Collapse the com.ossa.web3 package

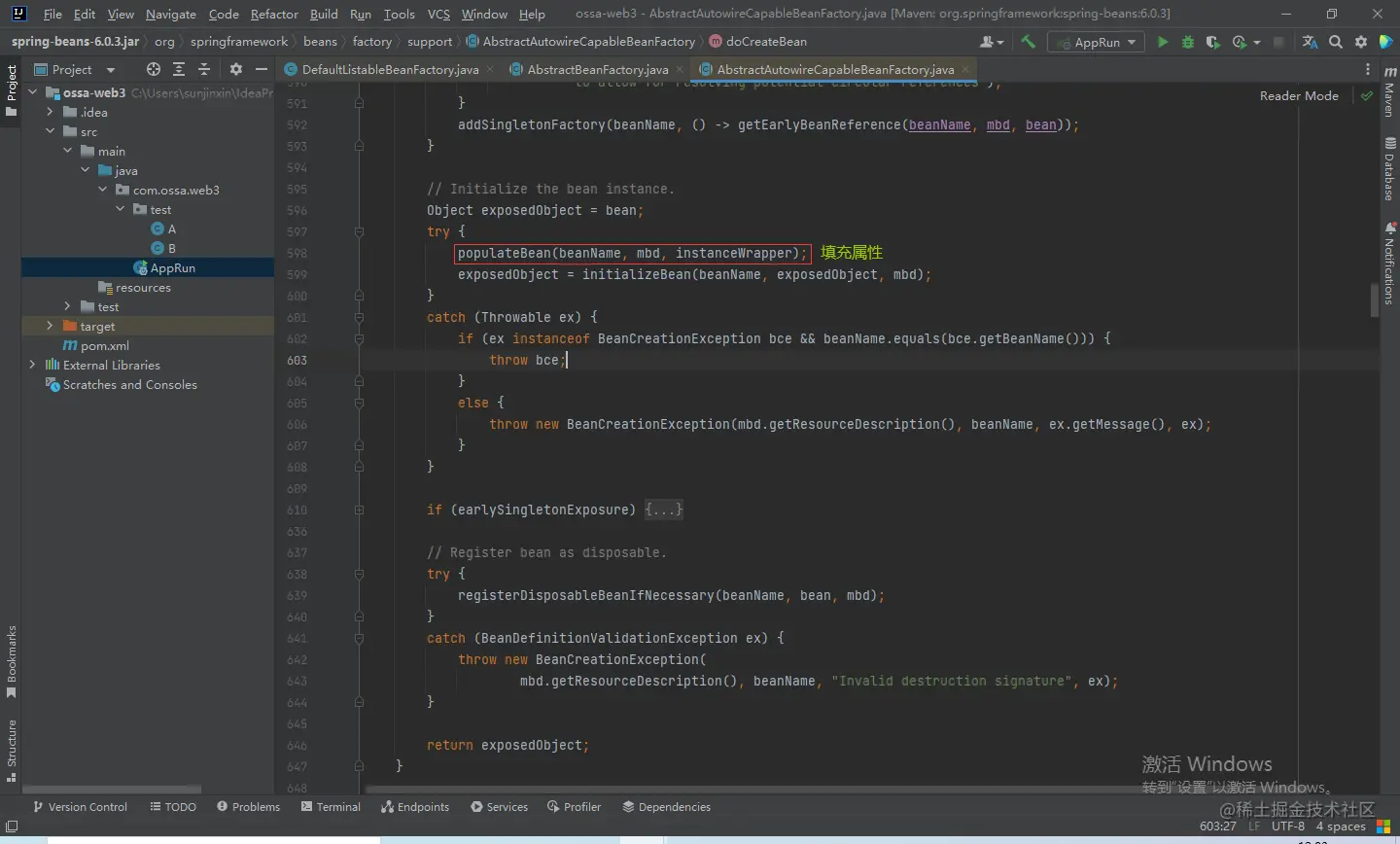point(102,190)
